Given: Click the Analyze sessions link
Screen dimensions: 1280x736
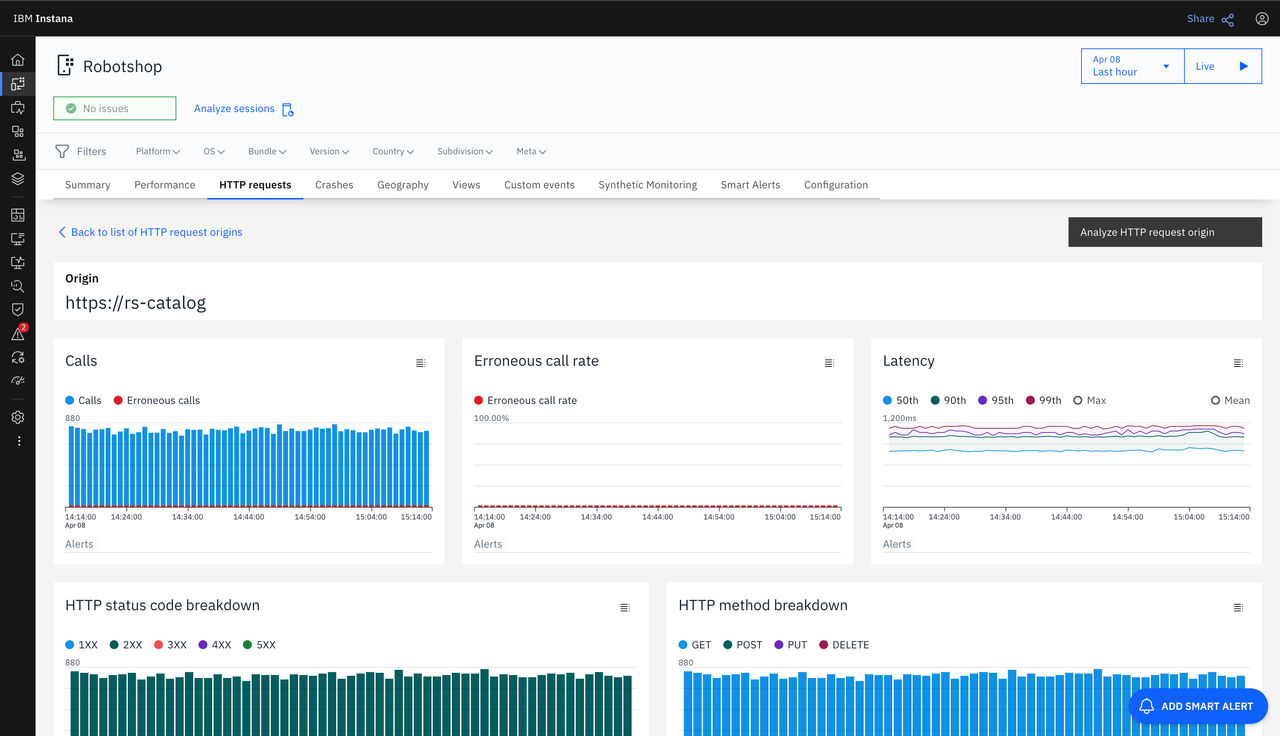Looking at the screenshot, I should click(x=234, y=109).
